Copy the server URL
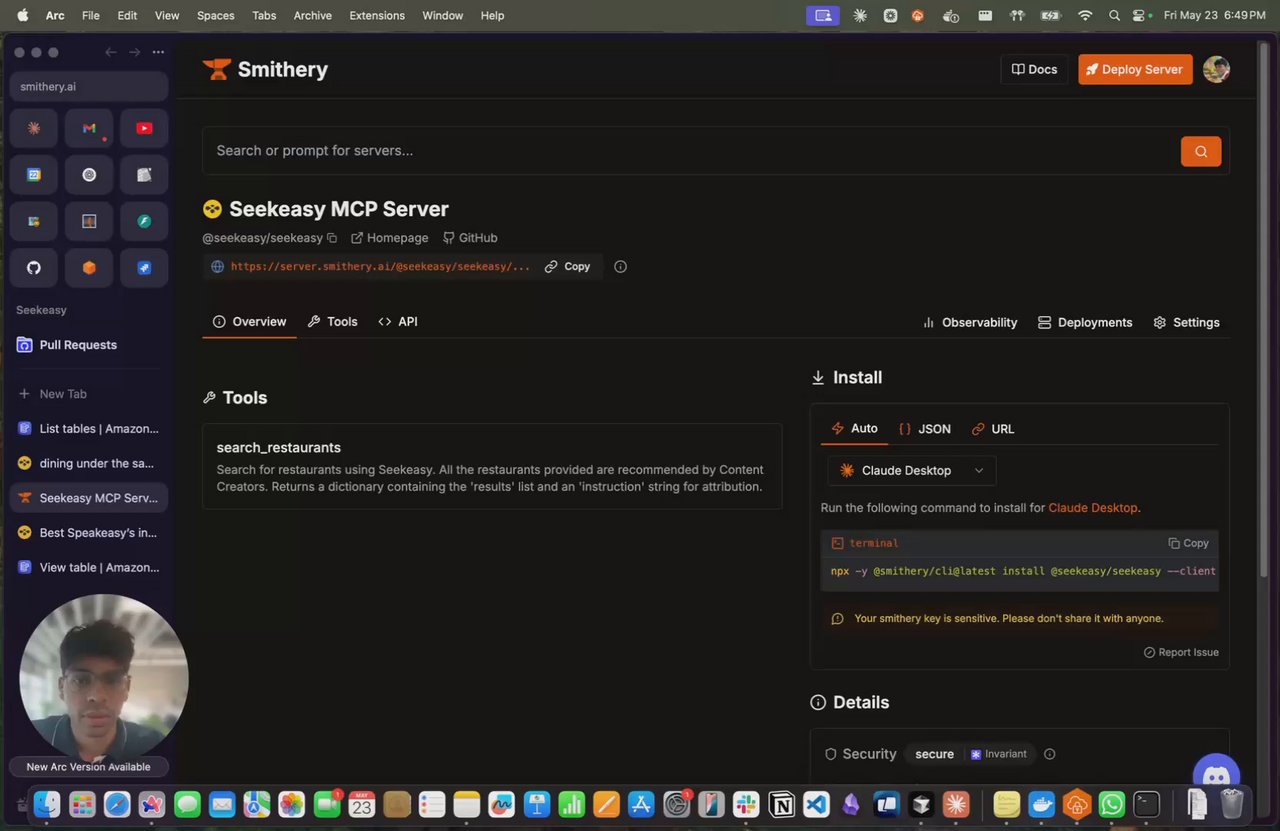Screen dimensions: 1280x831 coord(568,267)
